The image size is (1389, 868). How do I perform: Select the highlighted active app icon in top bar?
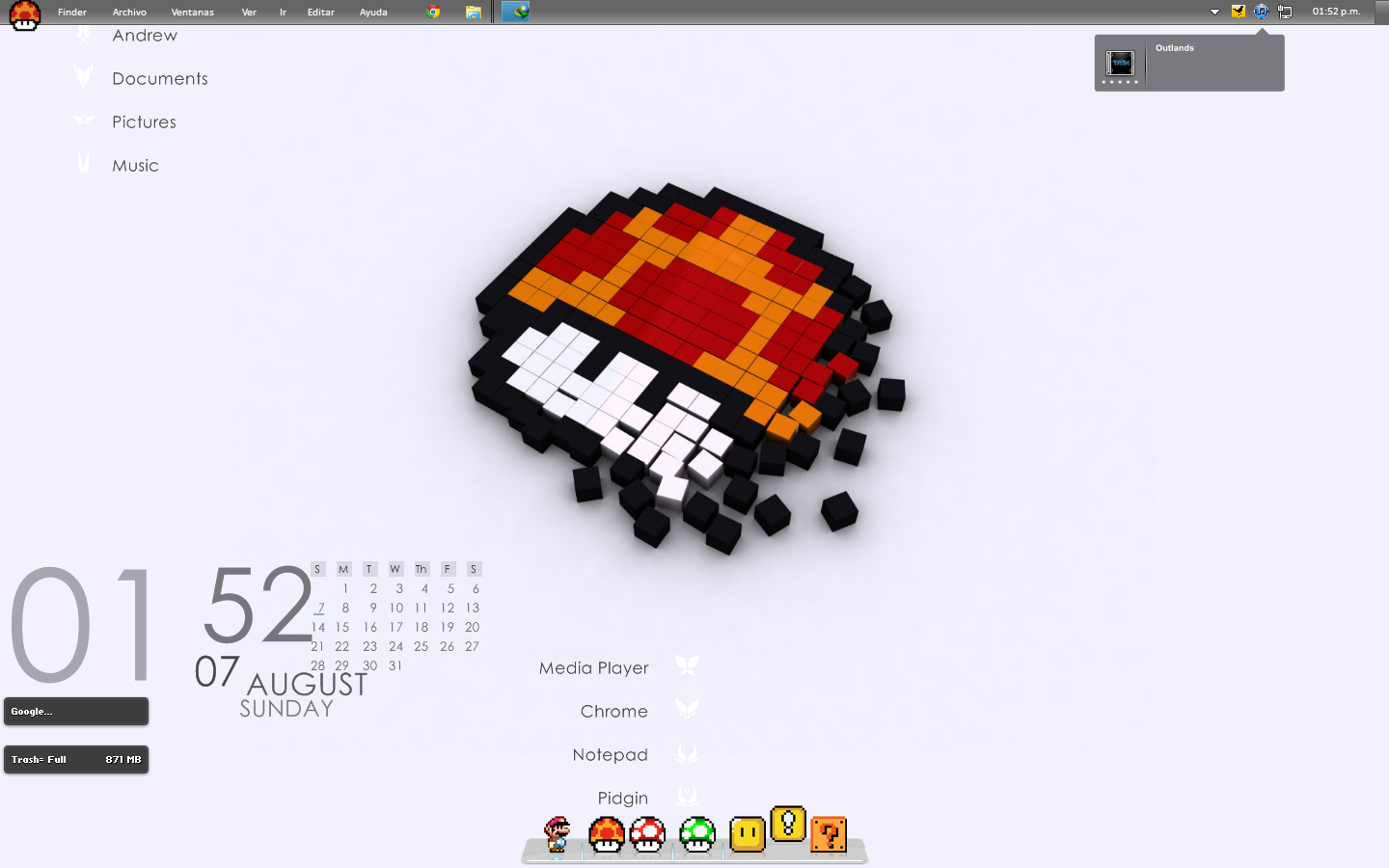click(515, 12)
